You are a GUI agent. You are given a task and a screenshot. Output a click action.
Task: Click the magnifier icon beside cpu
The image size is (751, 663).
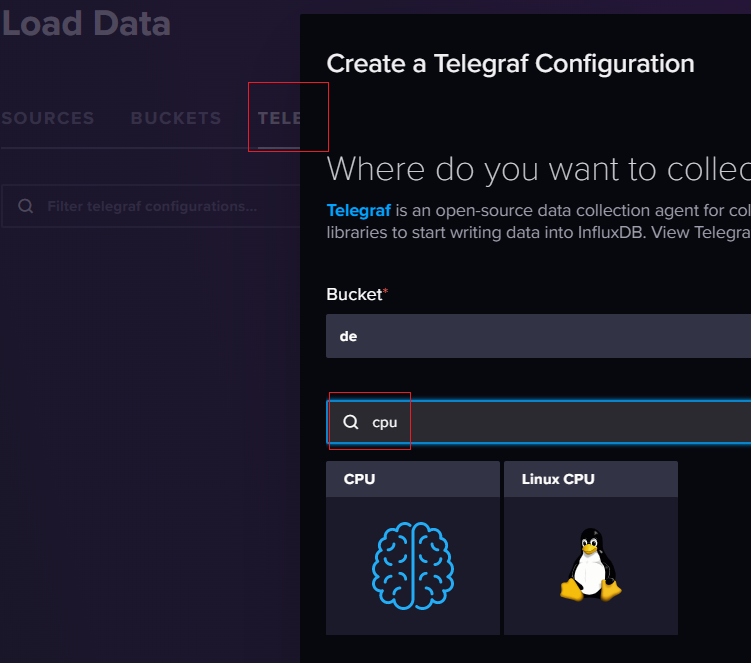351,422
